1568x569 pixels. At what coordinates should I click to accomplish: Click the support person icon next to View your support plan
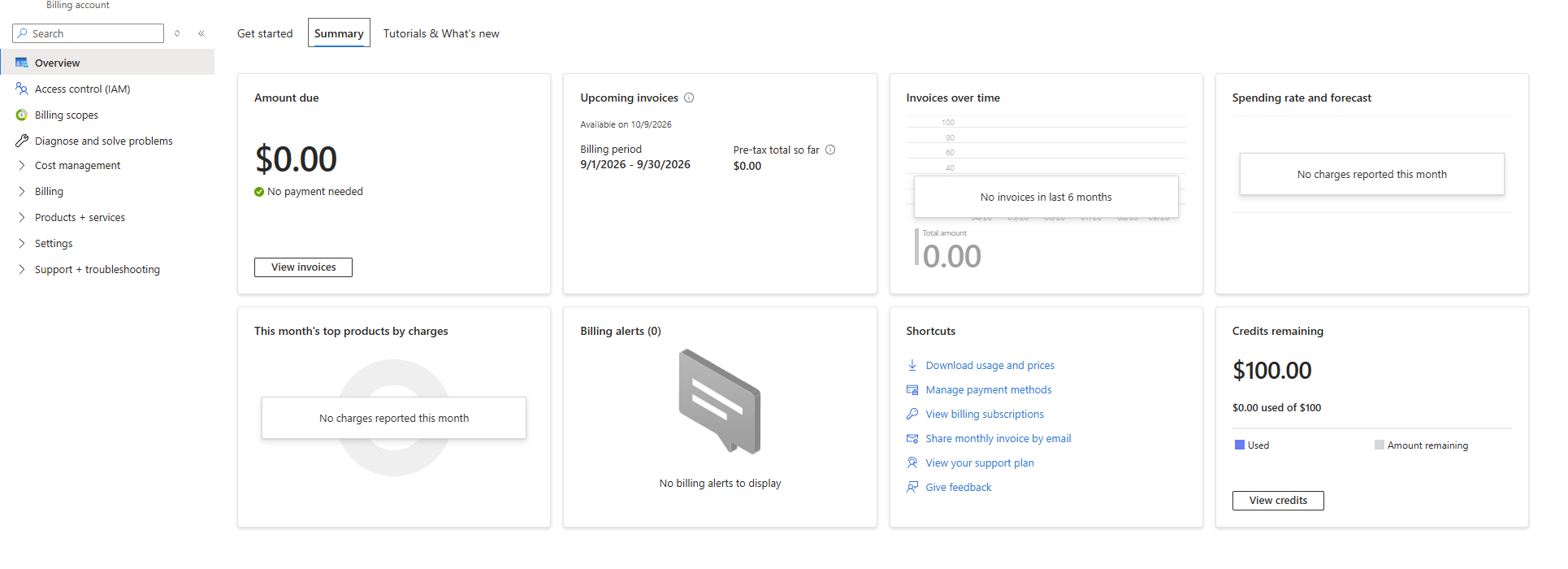tap(912, 463)
